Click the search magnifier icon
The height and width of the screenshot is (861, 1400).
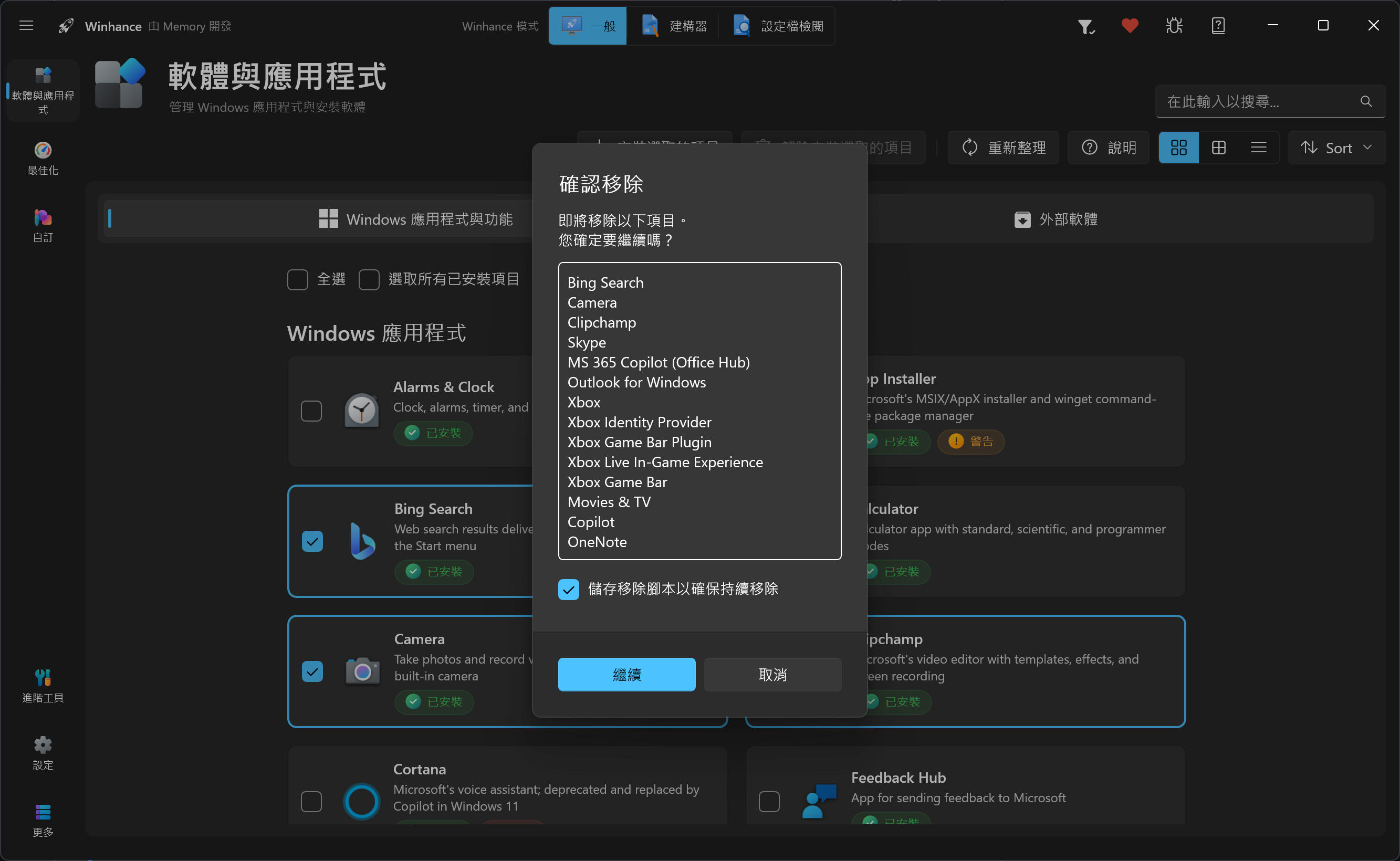tap(1366, 101)
